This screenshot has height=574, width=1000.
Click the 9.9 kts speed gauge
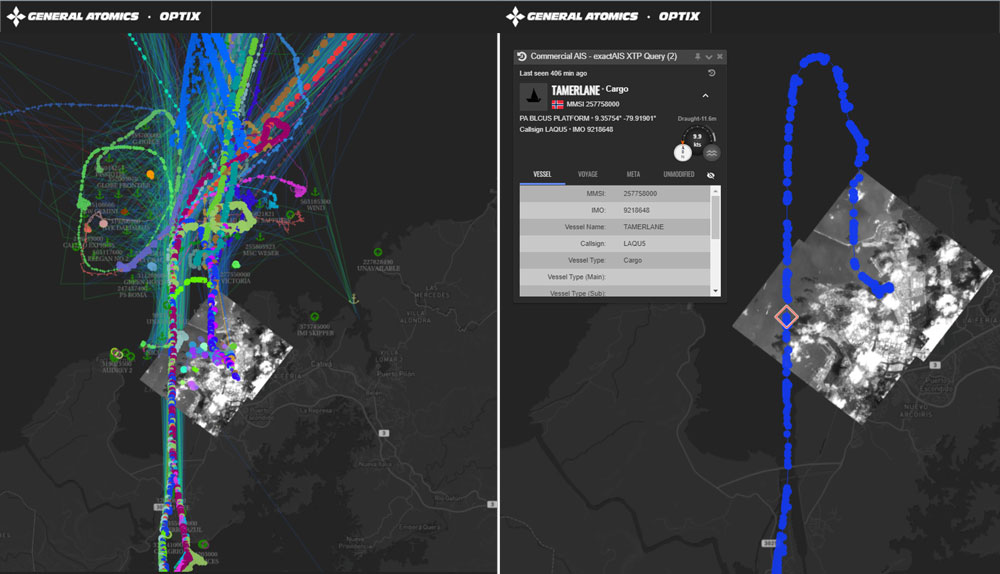(699, 138)
